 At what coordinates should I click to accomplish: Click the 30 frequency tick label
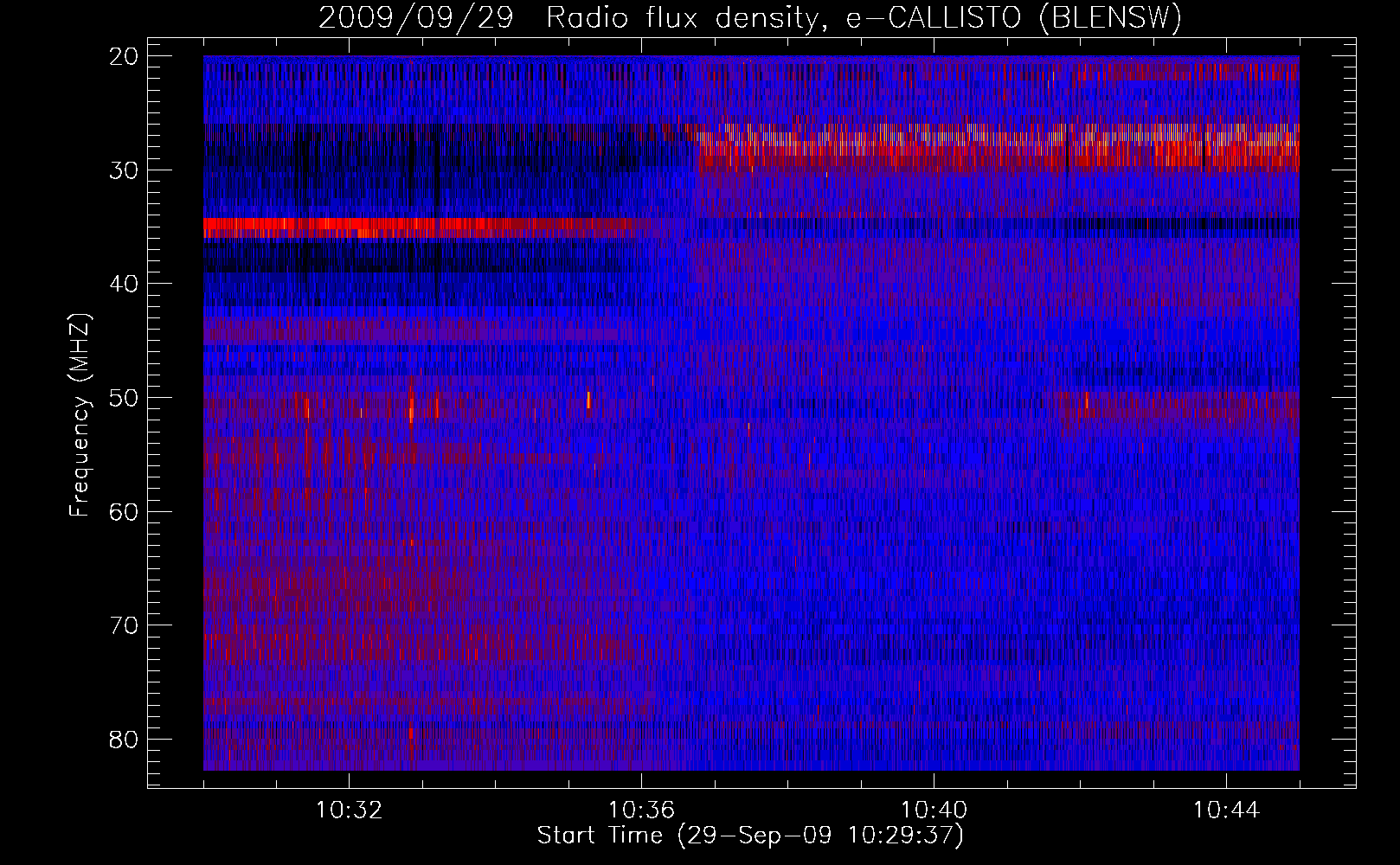click(x=125, y=170)
